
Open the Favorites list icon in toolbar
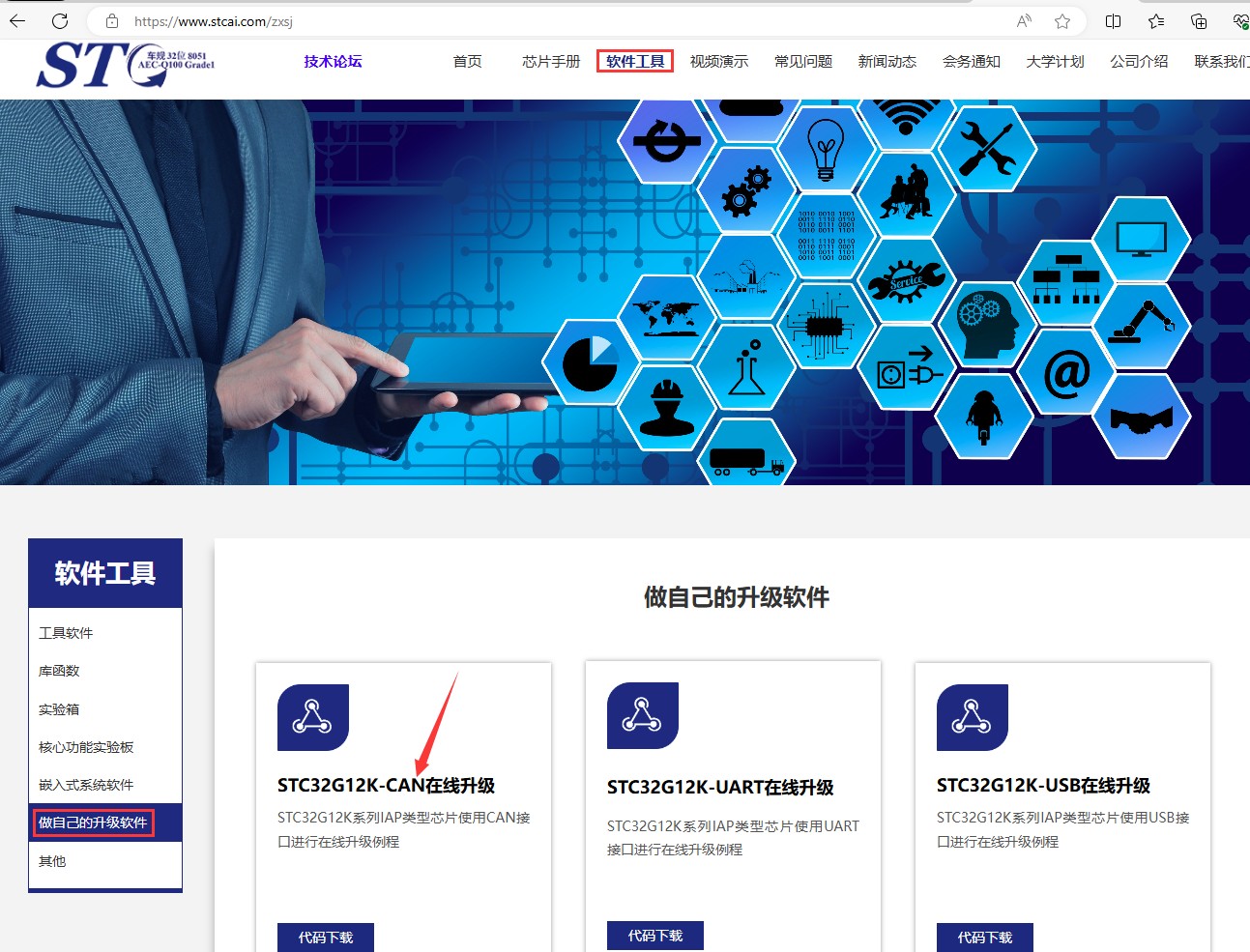(x=1156, y=20)
